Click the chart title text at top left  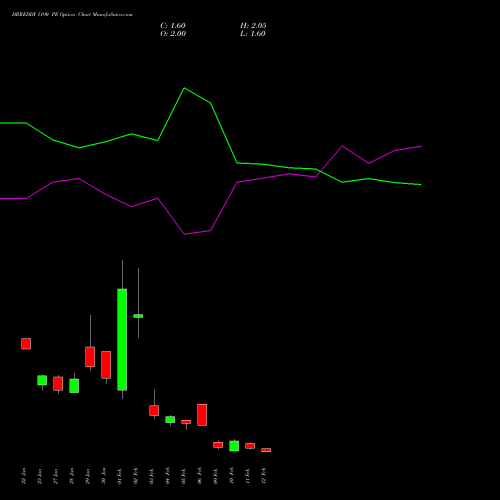tap(72, 15)
